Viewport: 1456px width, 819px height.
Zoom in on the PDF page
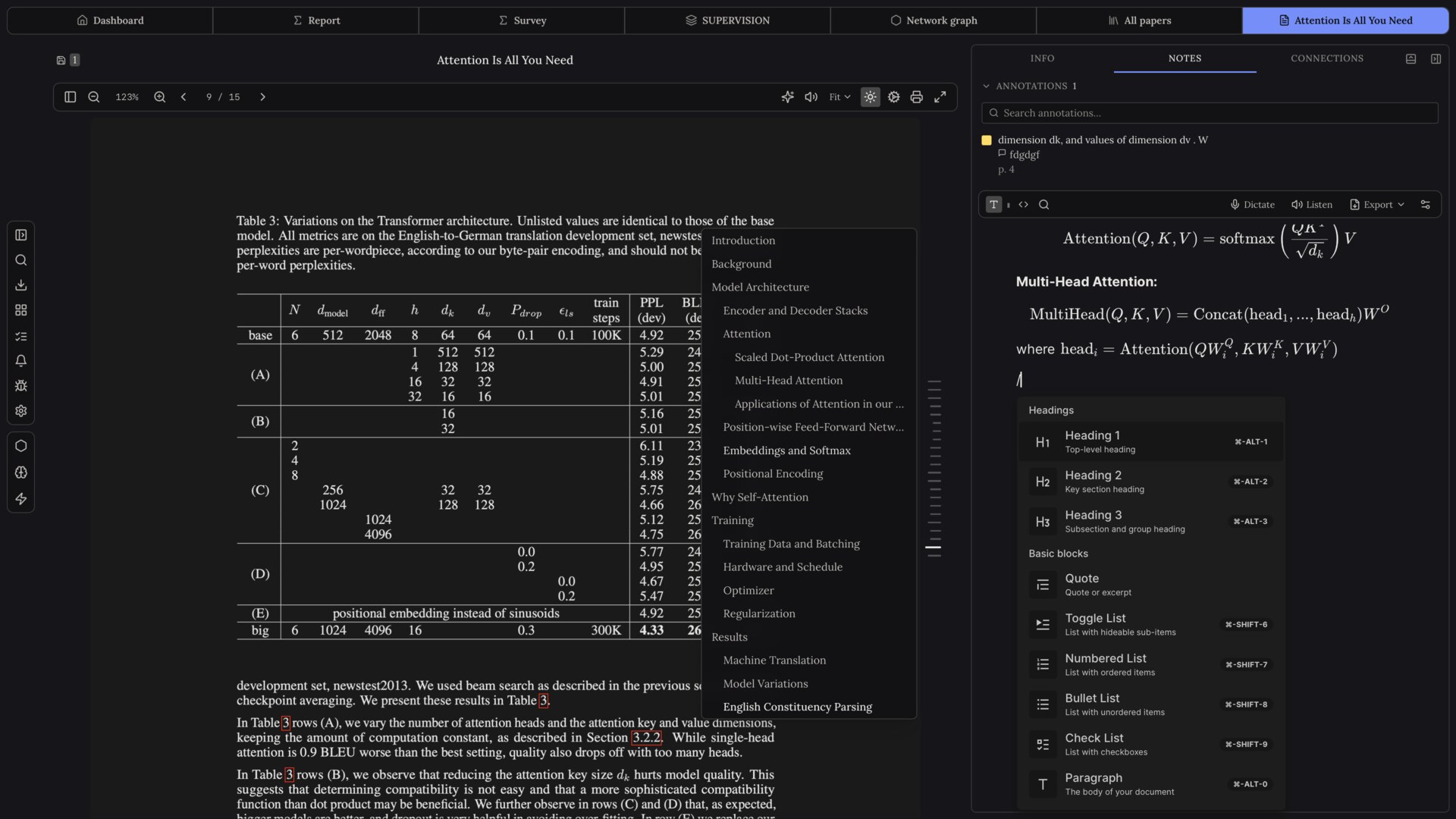pos(160,97)
